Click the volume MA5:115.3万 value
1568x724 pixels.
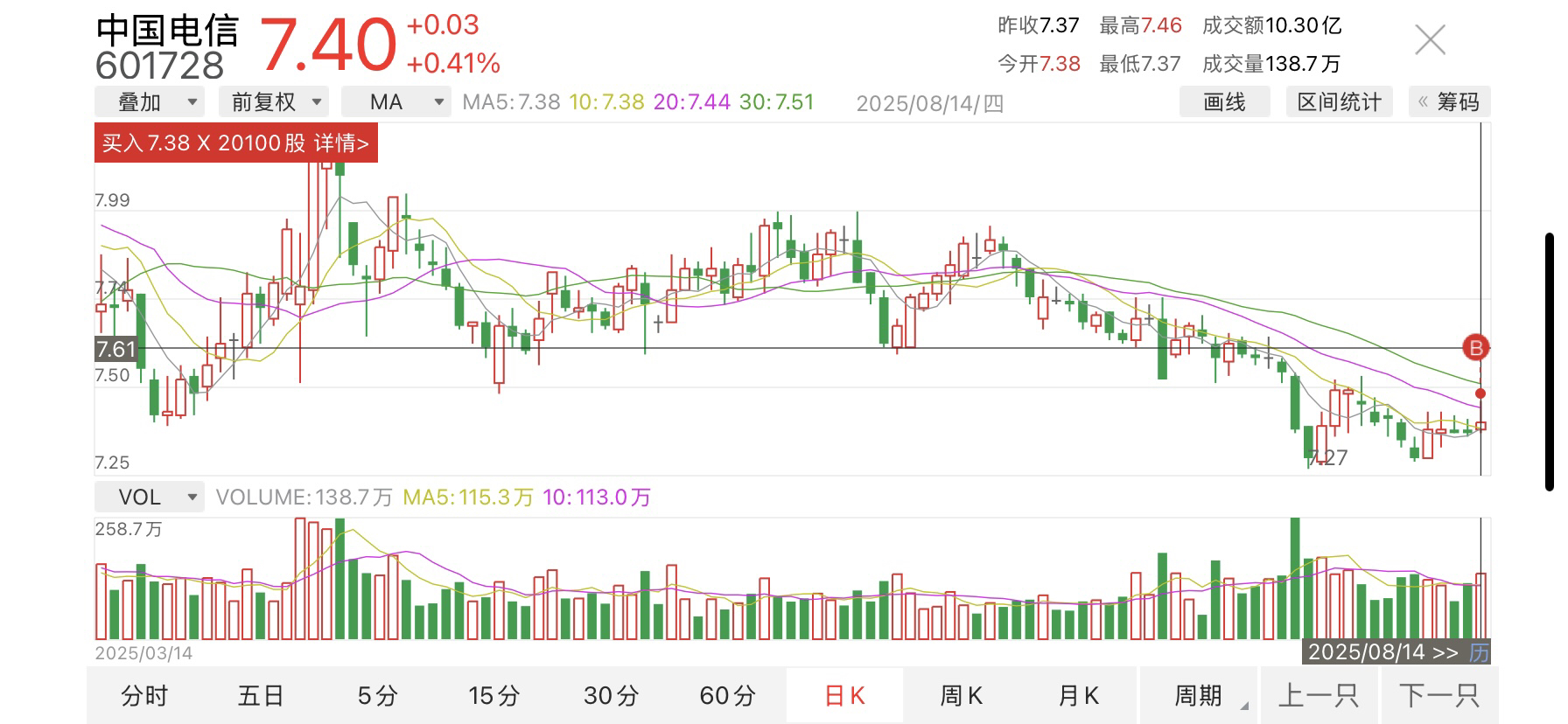467,498
